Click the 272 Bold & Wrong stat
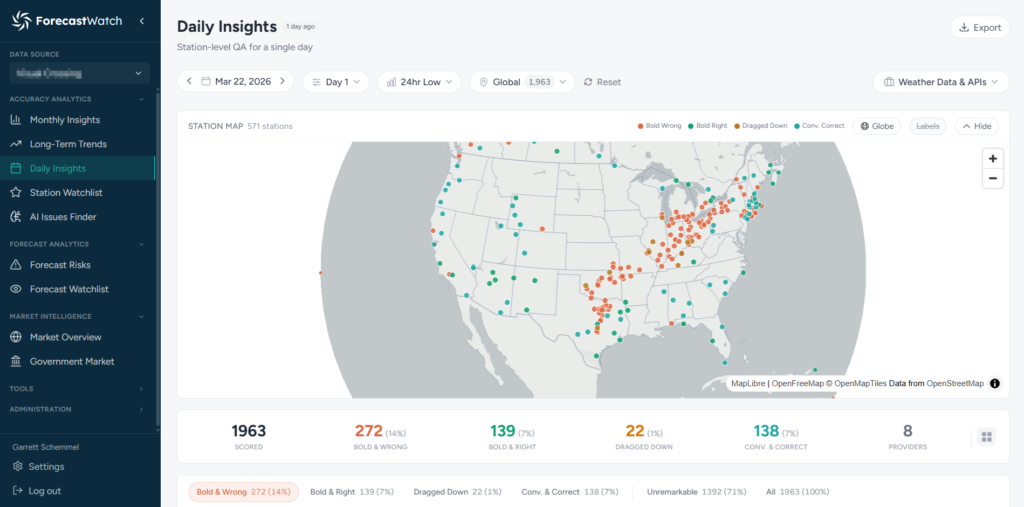This screenshot has height=507, width=1024. (381, 437)
